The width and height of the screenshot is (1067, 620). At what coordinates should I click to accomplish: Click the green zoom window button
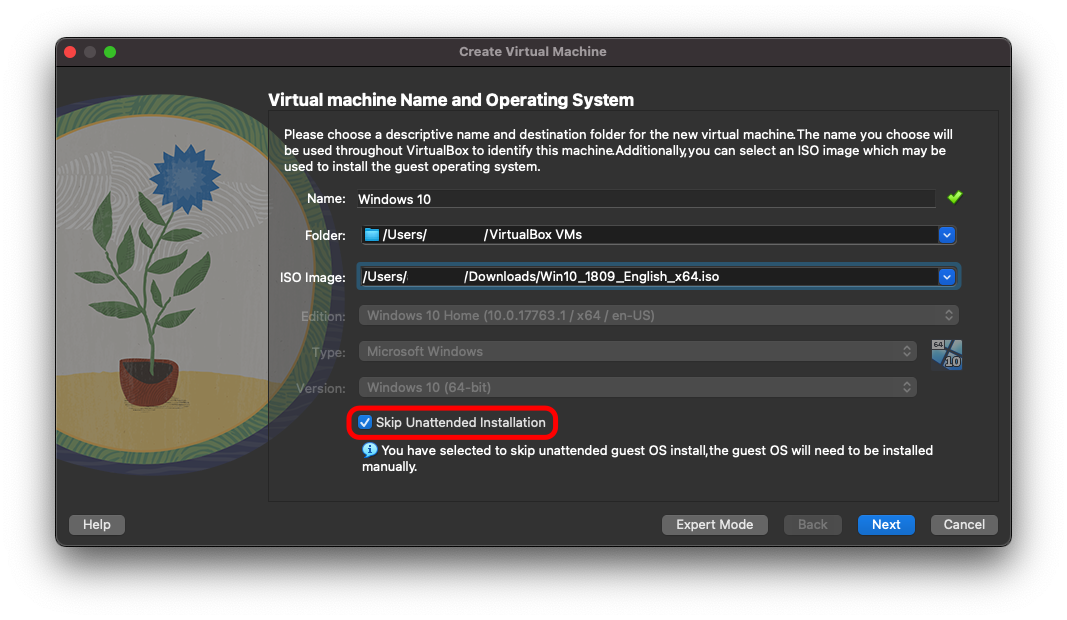point(110,52)
